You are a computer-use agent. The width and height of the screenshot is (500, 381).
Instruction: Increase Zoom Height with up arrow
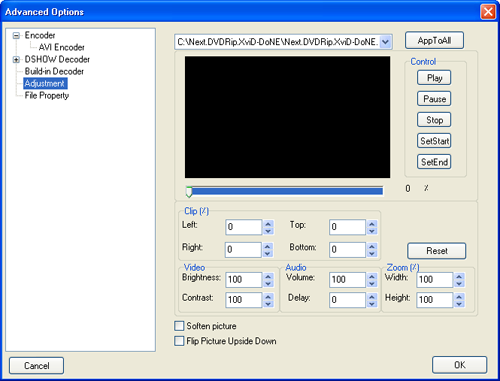pos(459,296)
